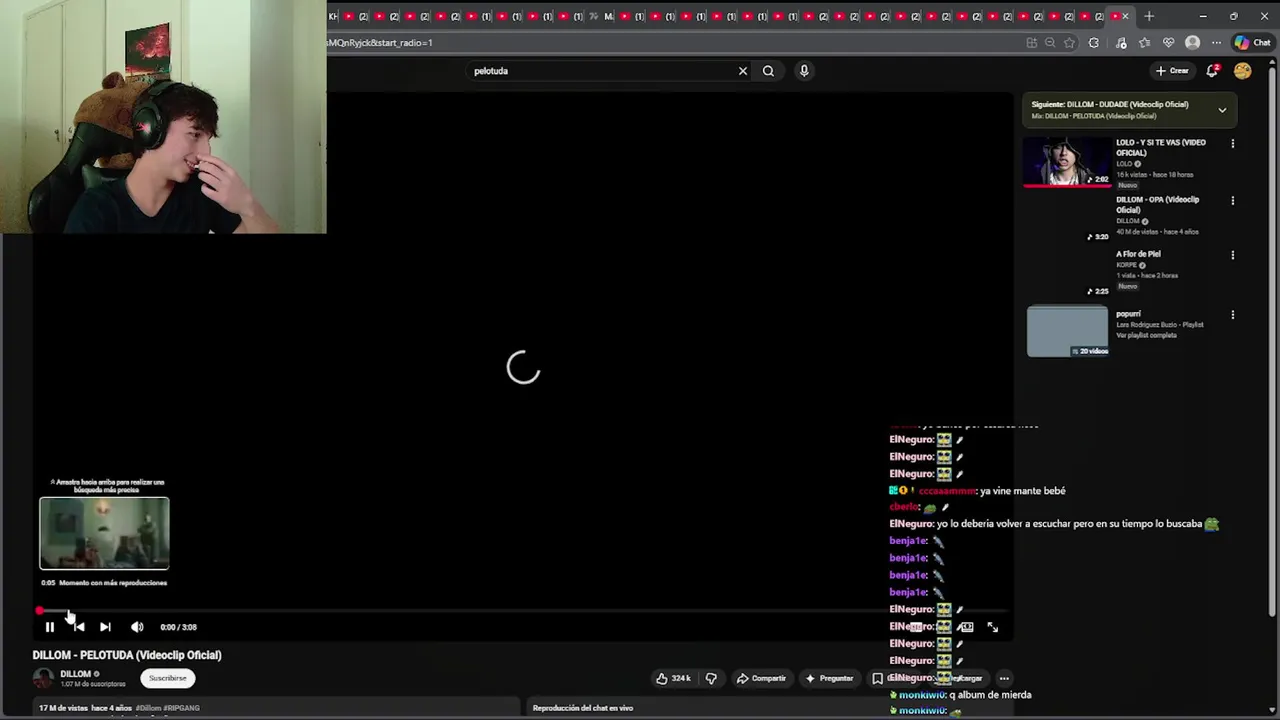
Task: Open options for 'DILLOM - OPA' video
Action: point(1232,201)
